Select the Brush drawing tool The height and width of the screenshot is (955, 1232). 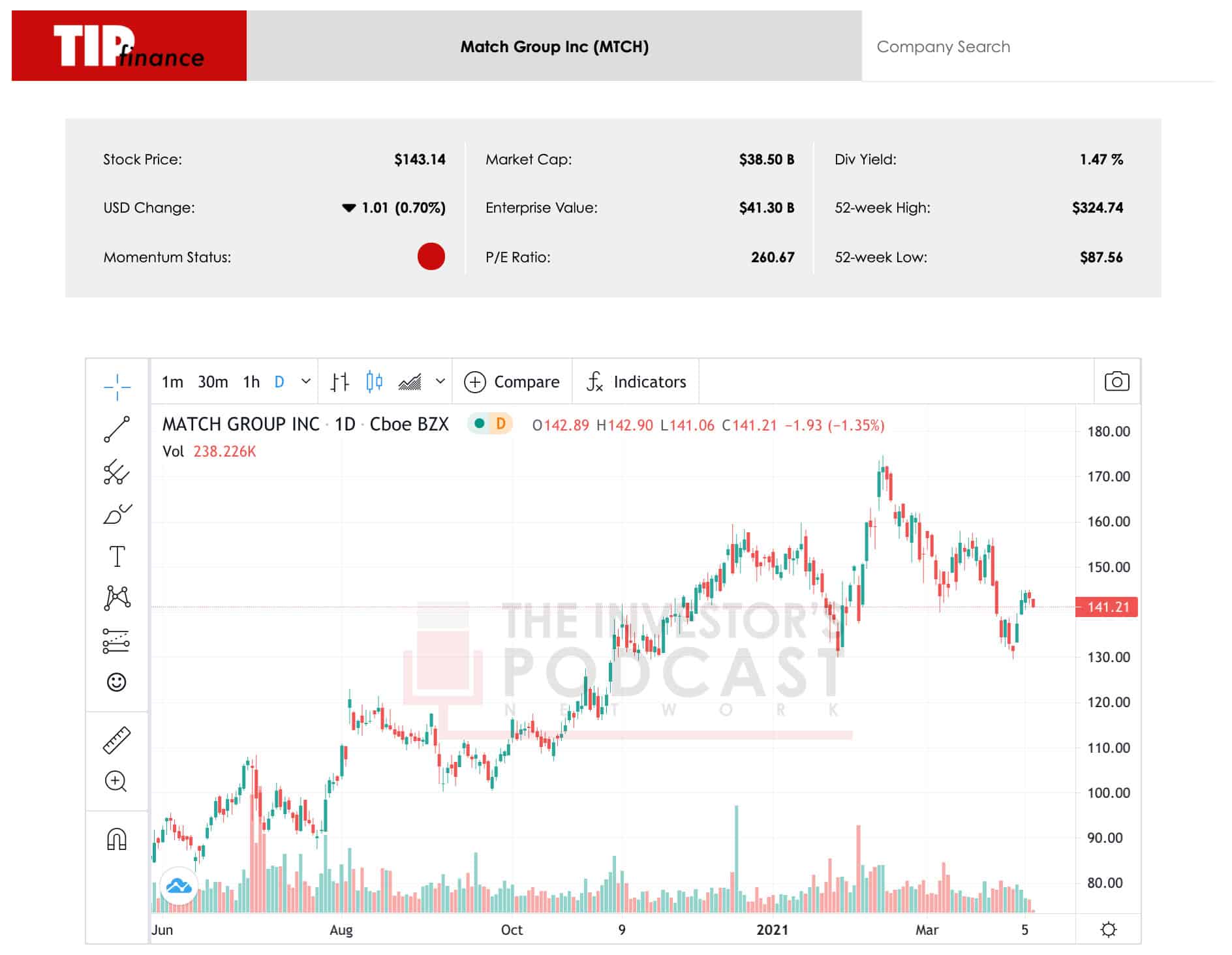coord(116,513)
